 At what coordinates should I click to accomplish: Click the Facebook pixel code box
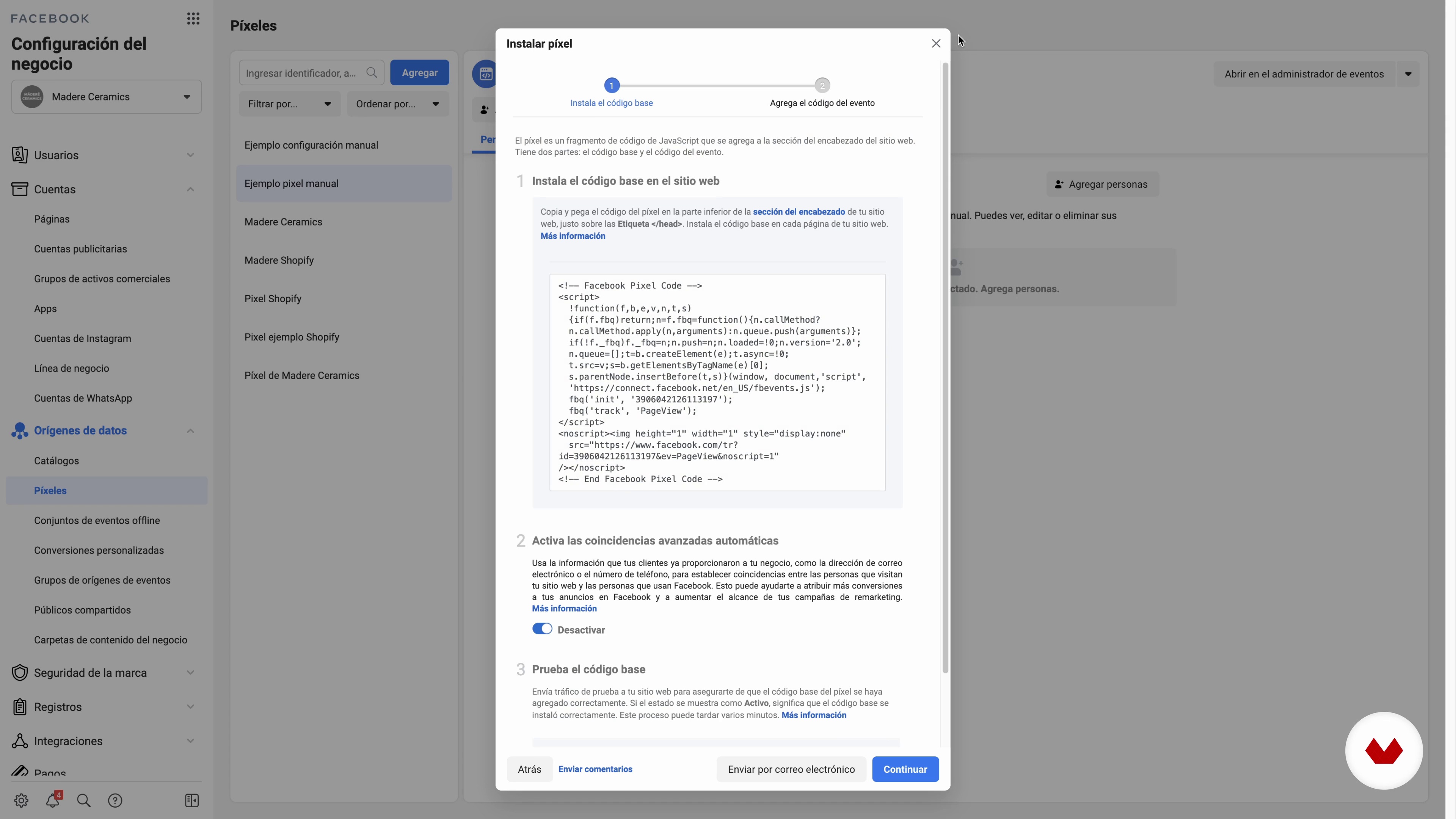click(717, 383)
